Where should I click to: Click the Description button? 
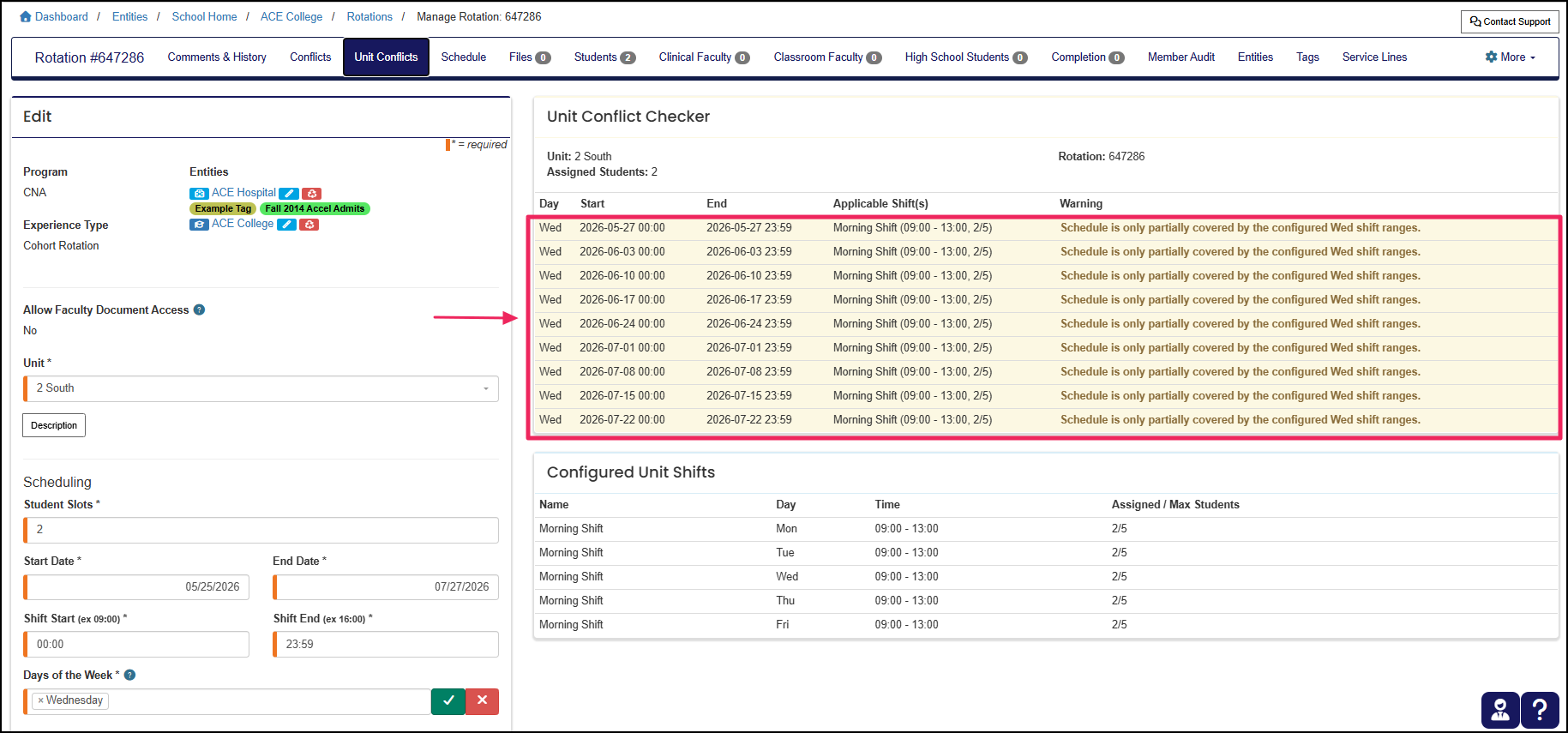tap(54, 425)
